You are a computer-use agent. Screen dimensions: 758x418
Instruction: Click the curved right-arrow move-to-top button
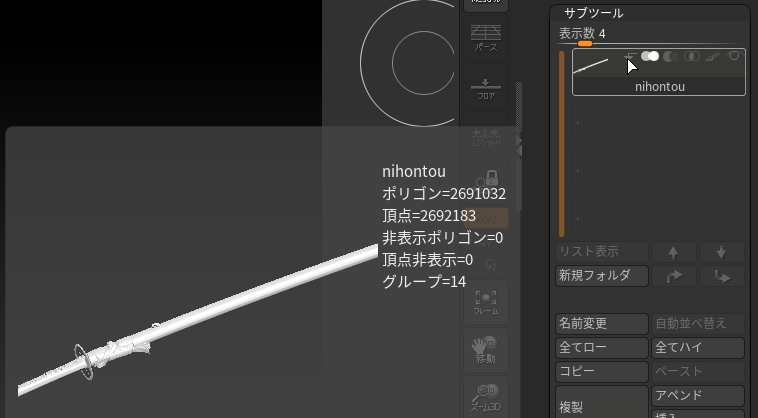673,276
